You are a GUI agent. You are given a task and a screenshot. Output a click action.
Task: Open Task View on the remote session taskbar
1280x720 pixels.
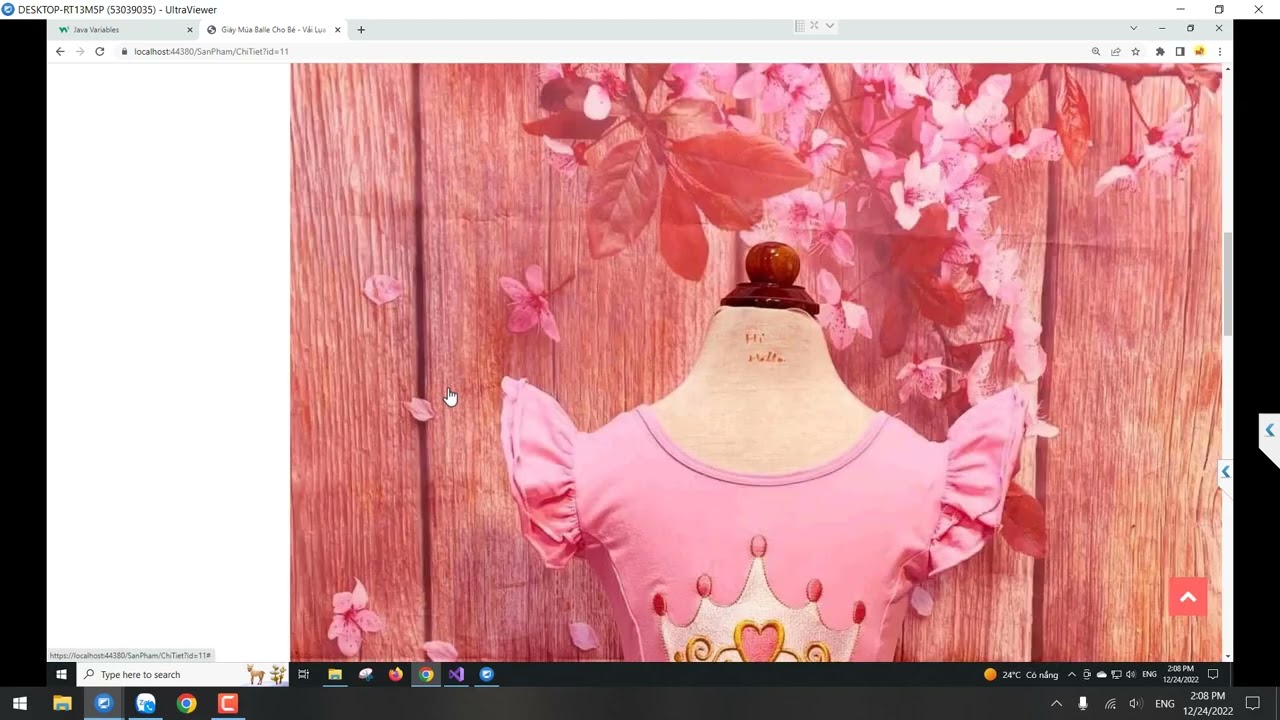point(303,674)
